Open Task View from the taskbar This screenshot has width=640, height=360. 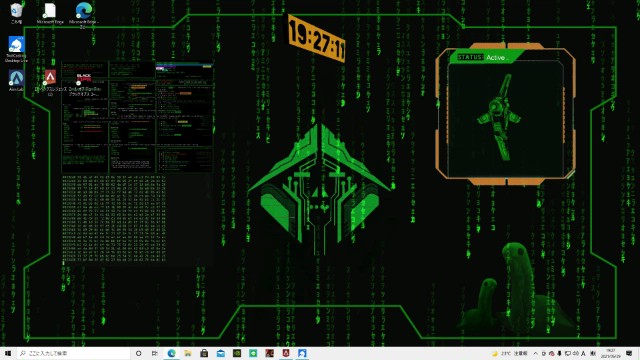(155, 353)
